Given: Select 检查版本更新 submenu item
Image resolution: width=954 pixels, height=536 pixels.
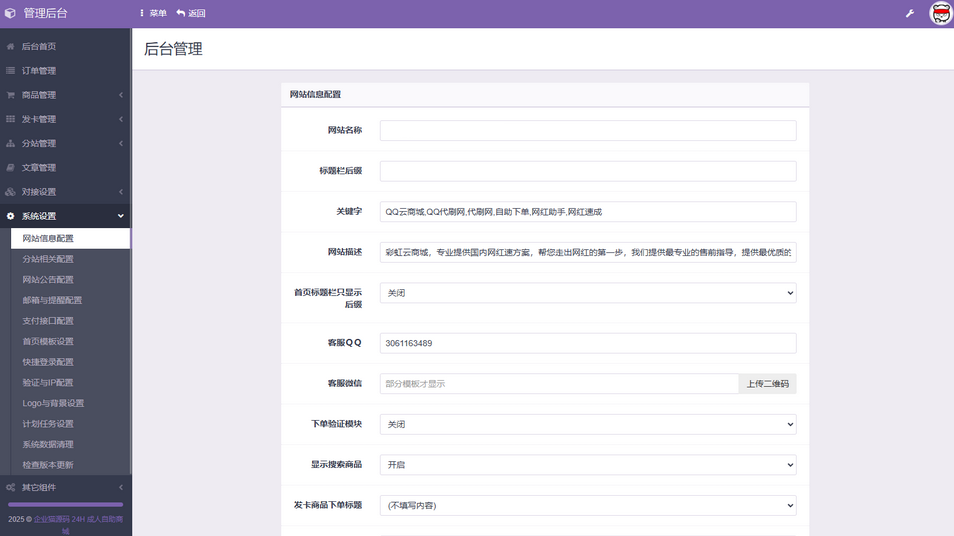Looking at the screenshot, I should (x=70, y=465).
